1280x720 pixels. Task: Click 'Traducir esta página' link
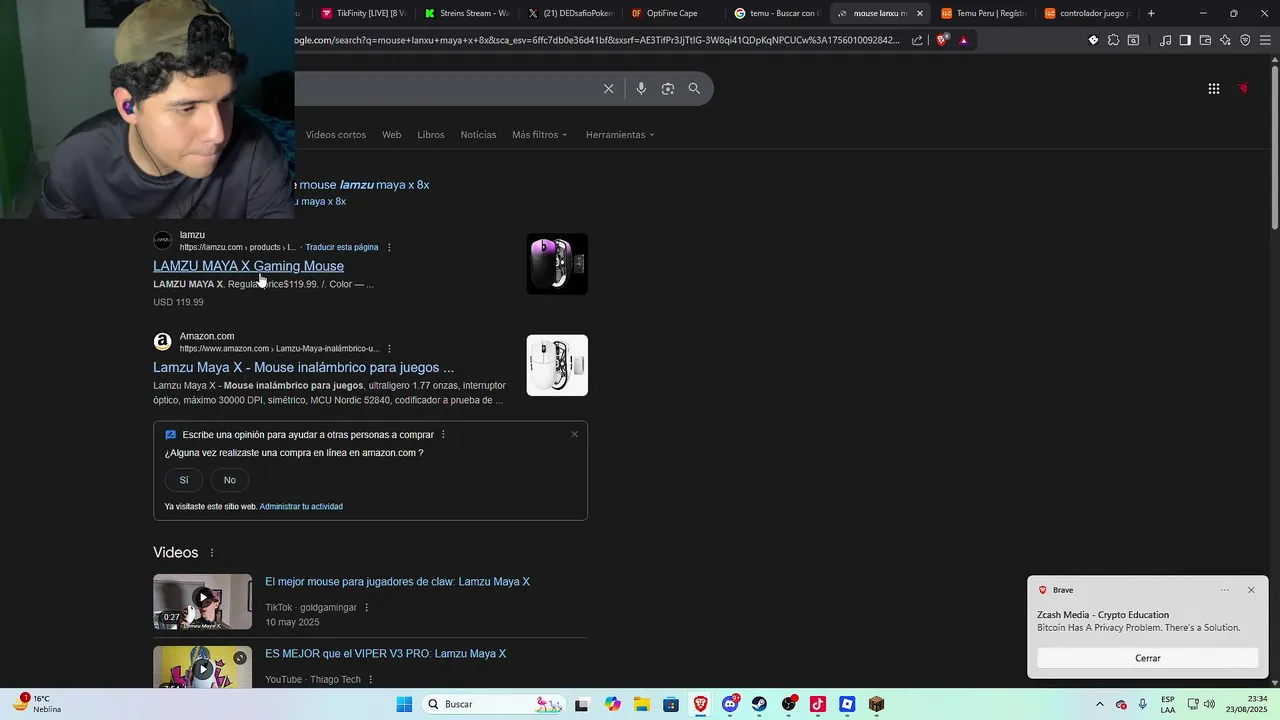tap(342, 247)
